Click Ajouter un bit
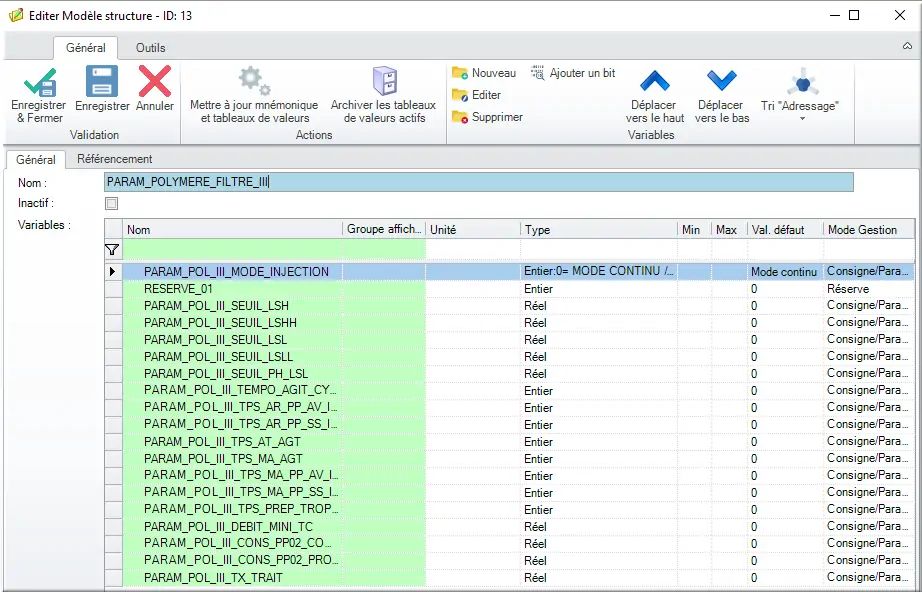The image size is (922, 592). click(573, 73)
